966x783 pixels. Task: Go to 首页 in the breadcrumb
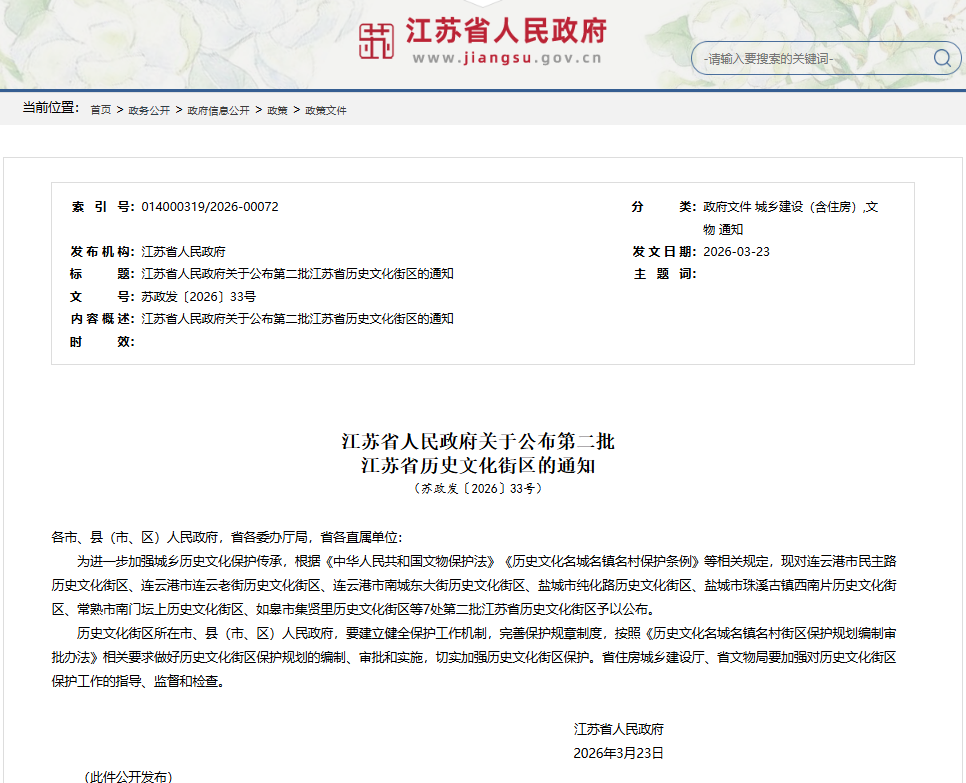(x=100, y=110)
